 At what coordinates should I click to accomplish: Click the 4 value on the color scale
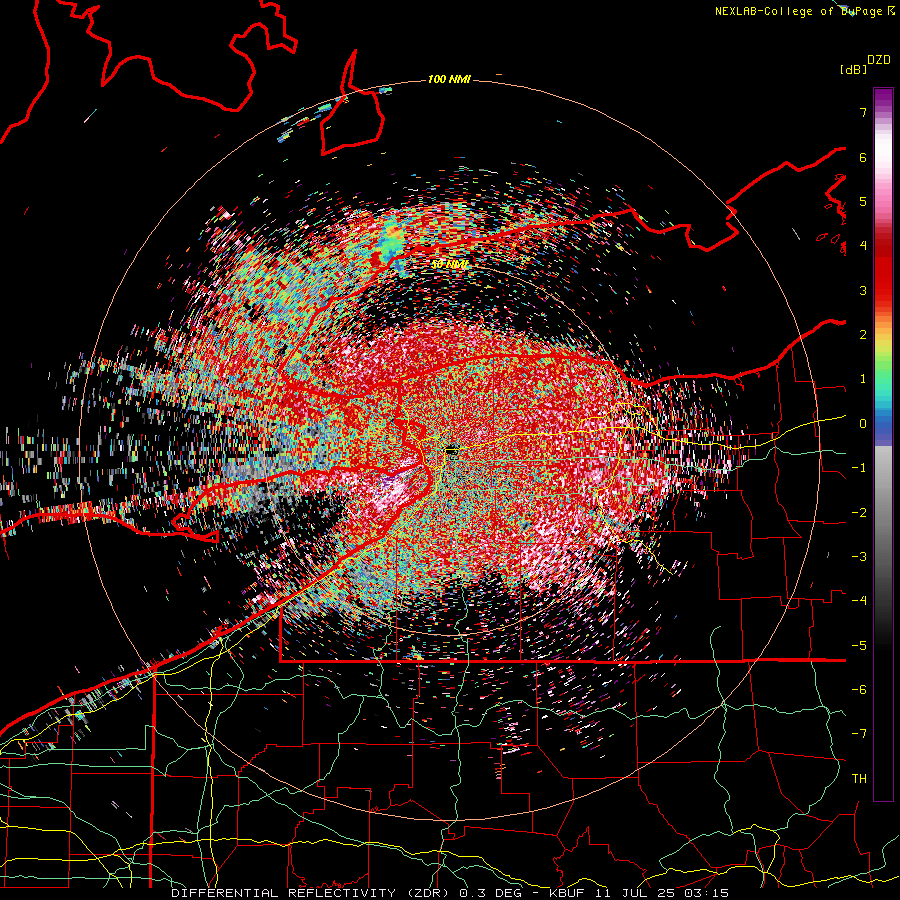click(x=863, y=246)
